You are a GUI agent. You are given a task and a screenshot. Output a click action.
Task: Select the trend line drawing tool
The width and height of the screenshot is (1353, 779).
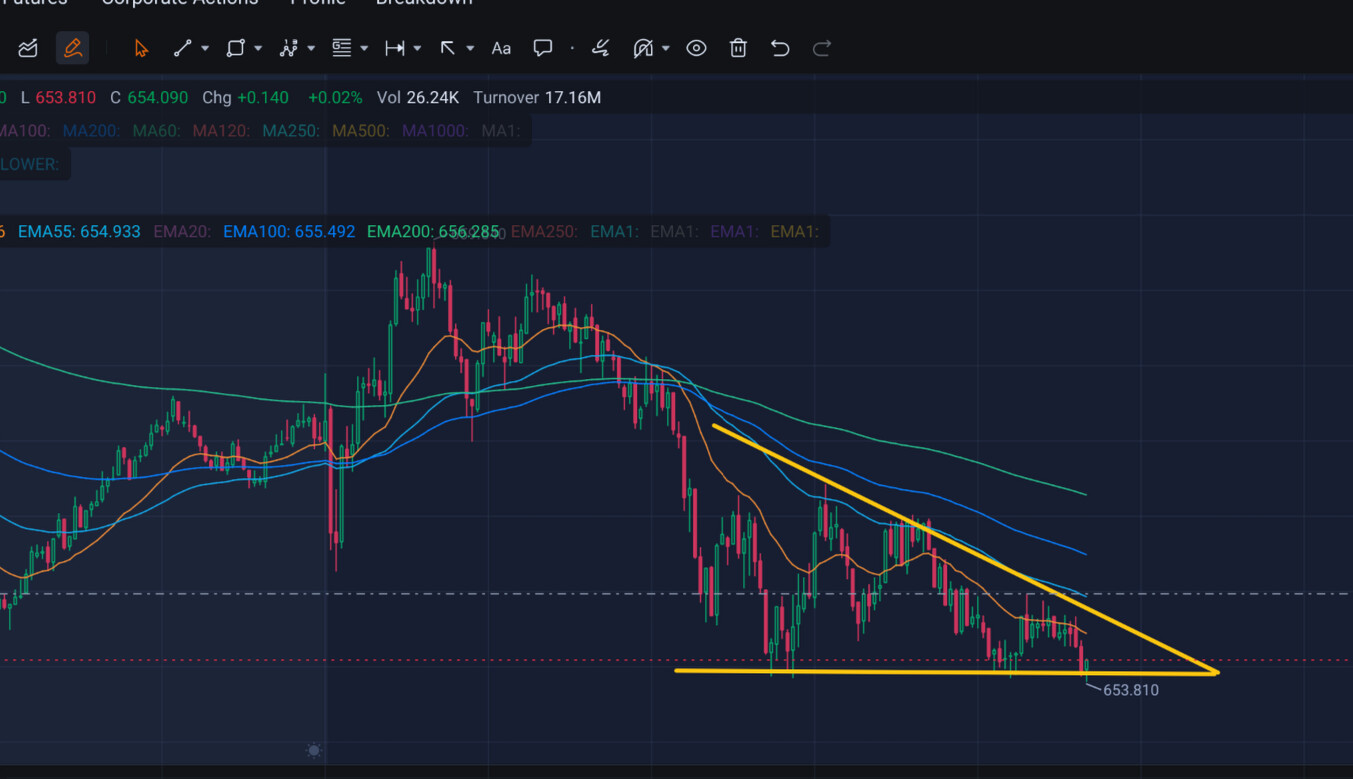(x=182, y=48)
